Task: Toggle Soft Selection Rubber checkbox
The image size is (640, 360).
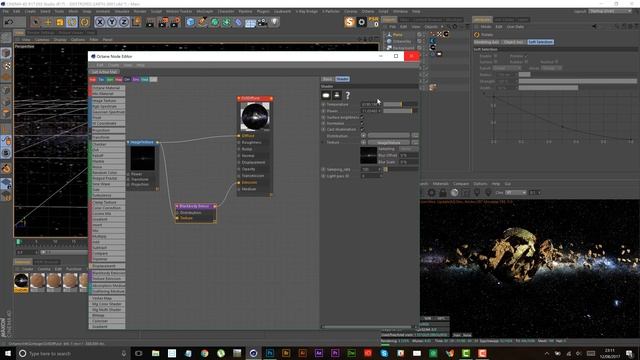Action: click(525, 62)
